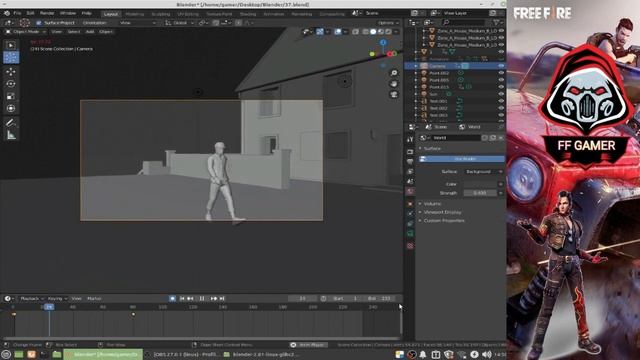Viewport: 640px width, 360px height.
Task: Click the World color swatch
Action: pos(480,184)
